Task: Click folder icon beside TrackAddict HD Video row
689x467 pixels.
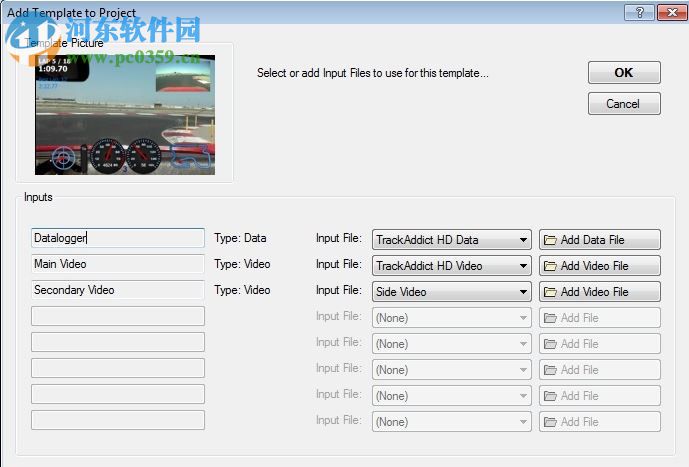Action: pos(550,266)
